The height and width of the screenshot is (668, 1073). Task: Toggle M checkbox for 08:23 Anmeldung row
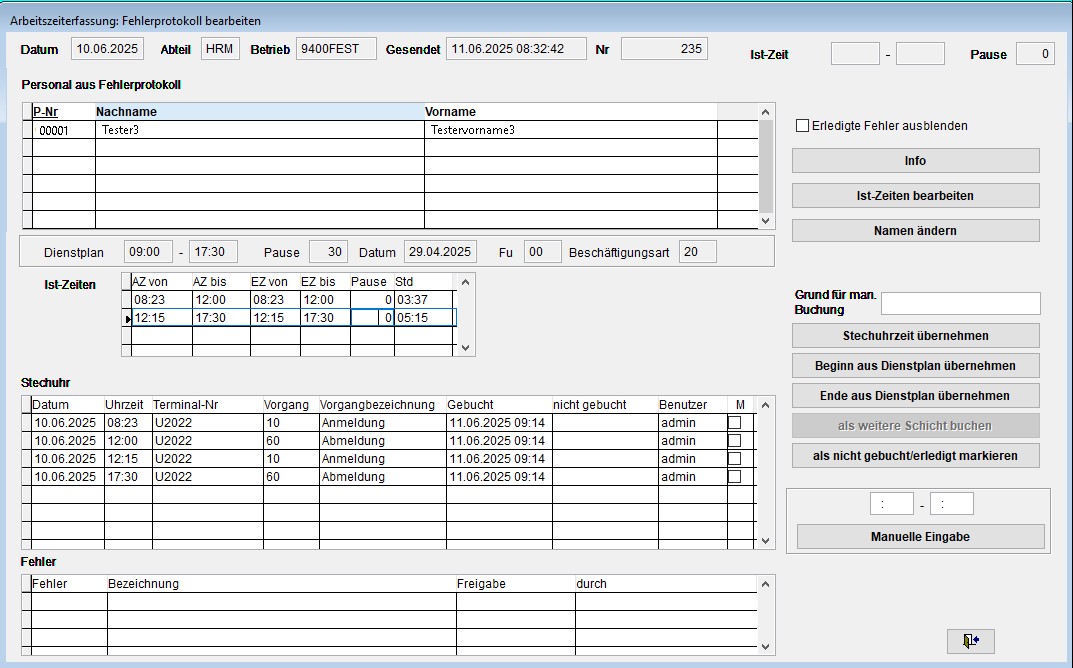[x=734, y=423]
